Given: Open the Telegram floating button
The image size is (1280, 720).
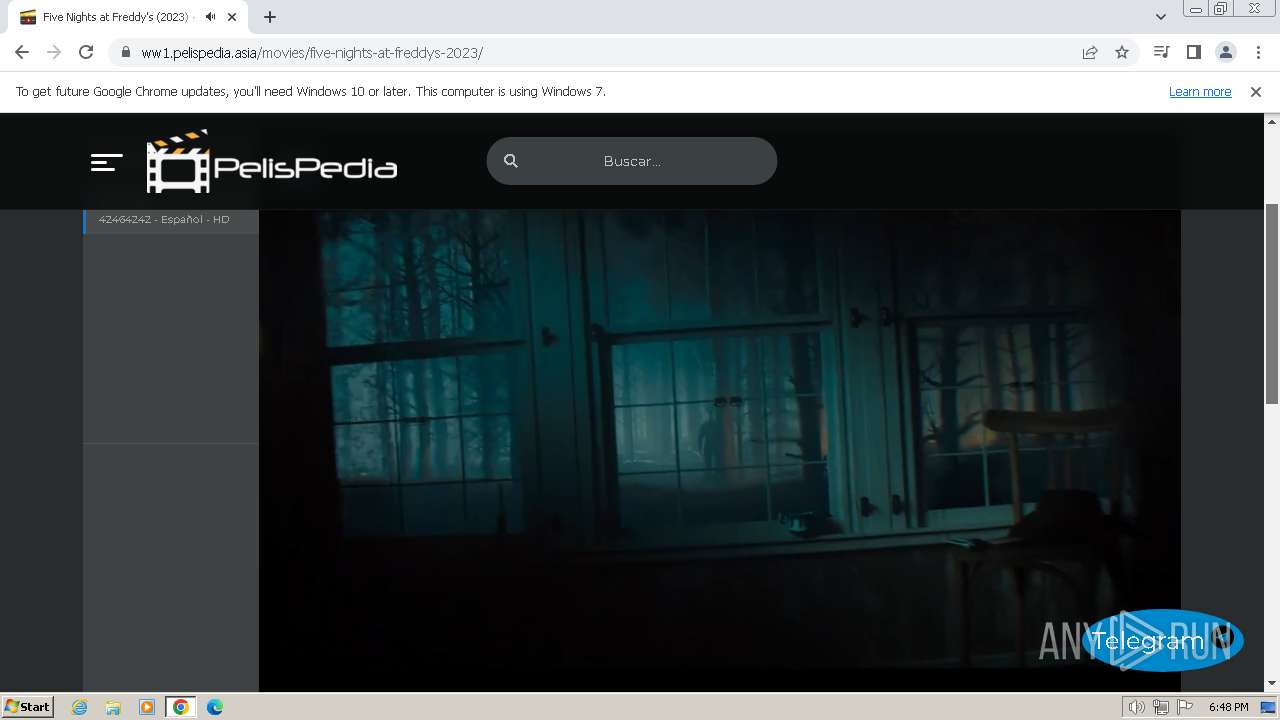Looking at the screenshot, I should point(1162,640).
